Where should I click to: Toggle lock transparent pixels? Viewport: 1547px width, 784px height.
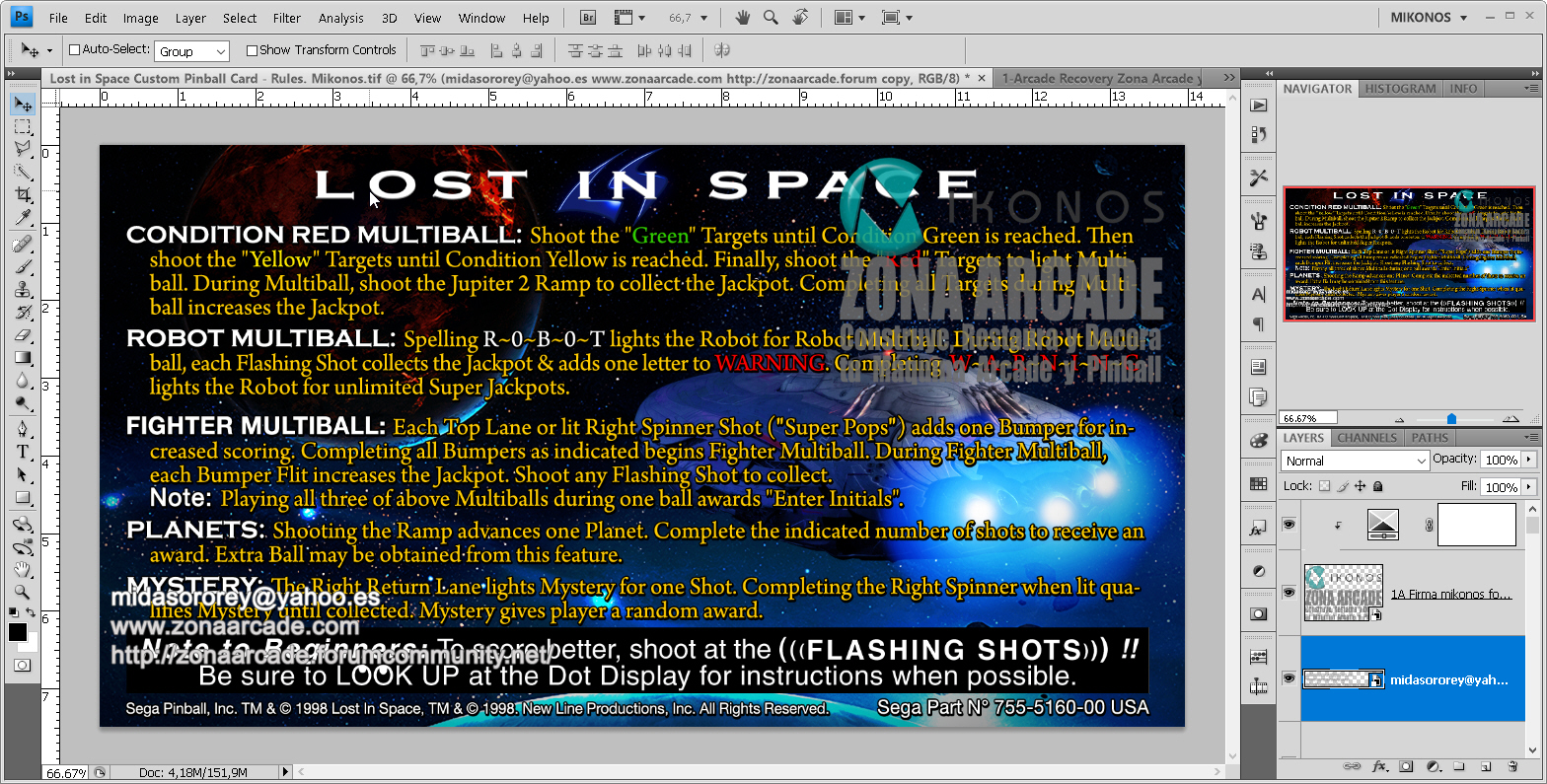[1324, 486]
